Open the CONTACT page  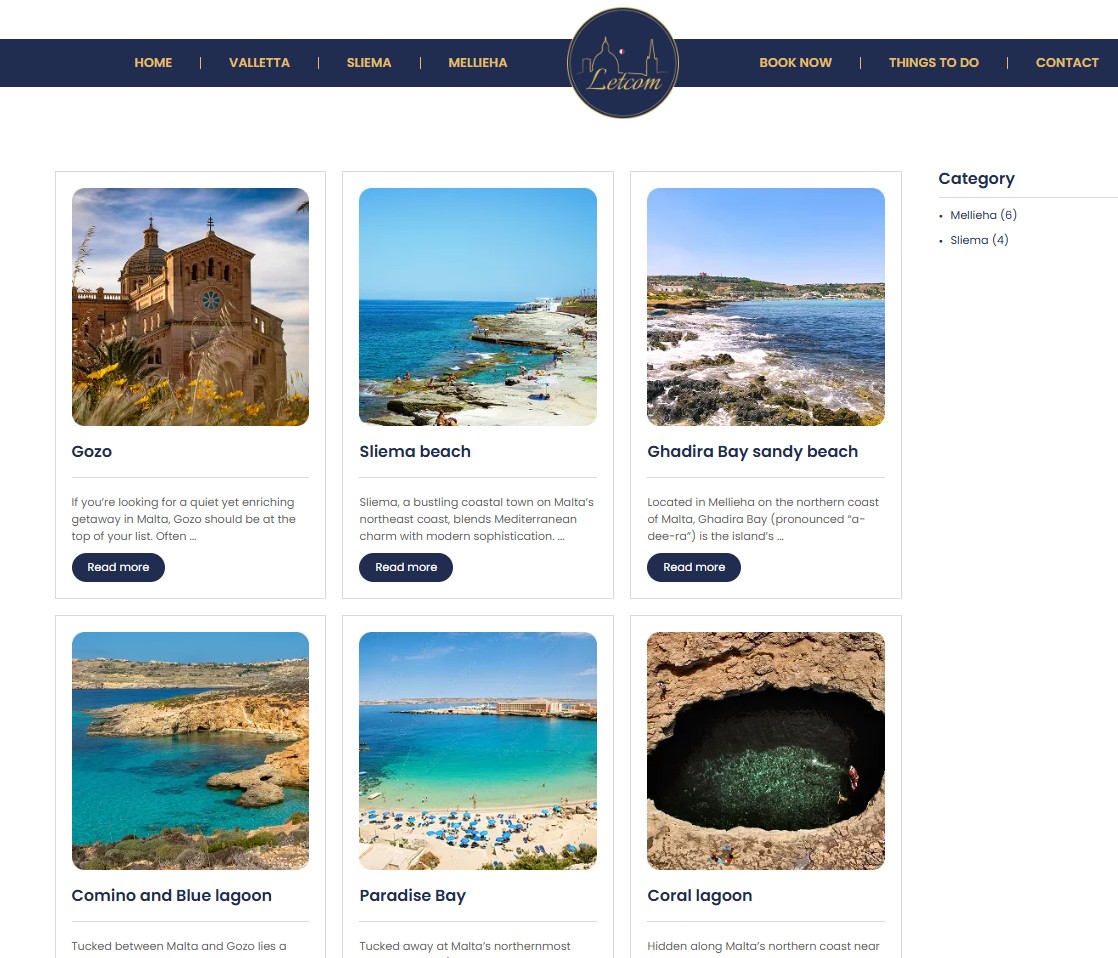(x=1067, y=62)
